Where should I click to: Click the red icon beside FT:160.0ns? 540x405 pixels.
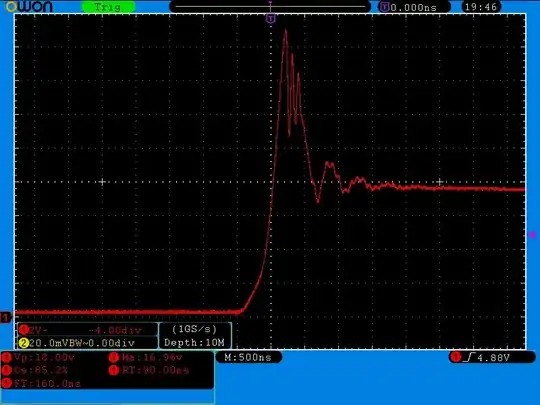[7, 383]
